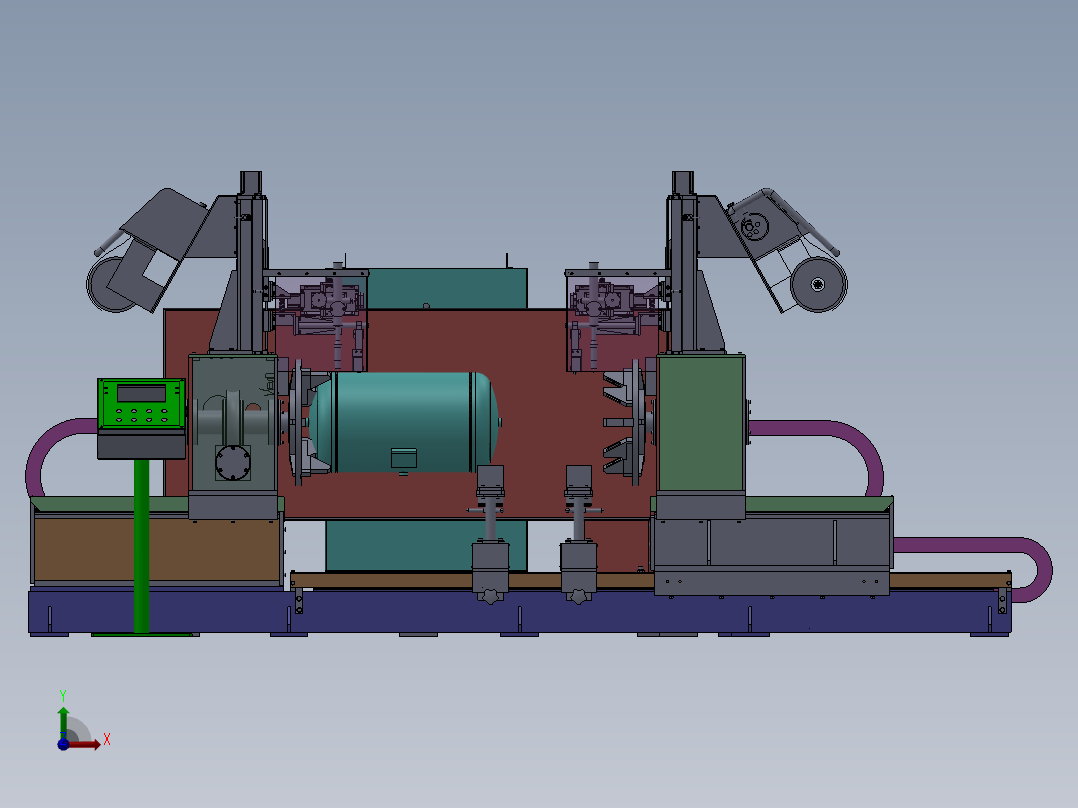Click the blue Z axis ball of the triad
Image resolution: width=1078 pixels, height=808 pixels.
tap(63, 744)
